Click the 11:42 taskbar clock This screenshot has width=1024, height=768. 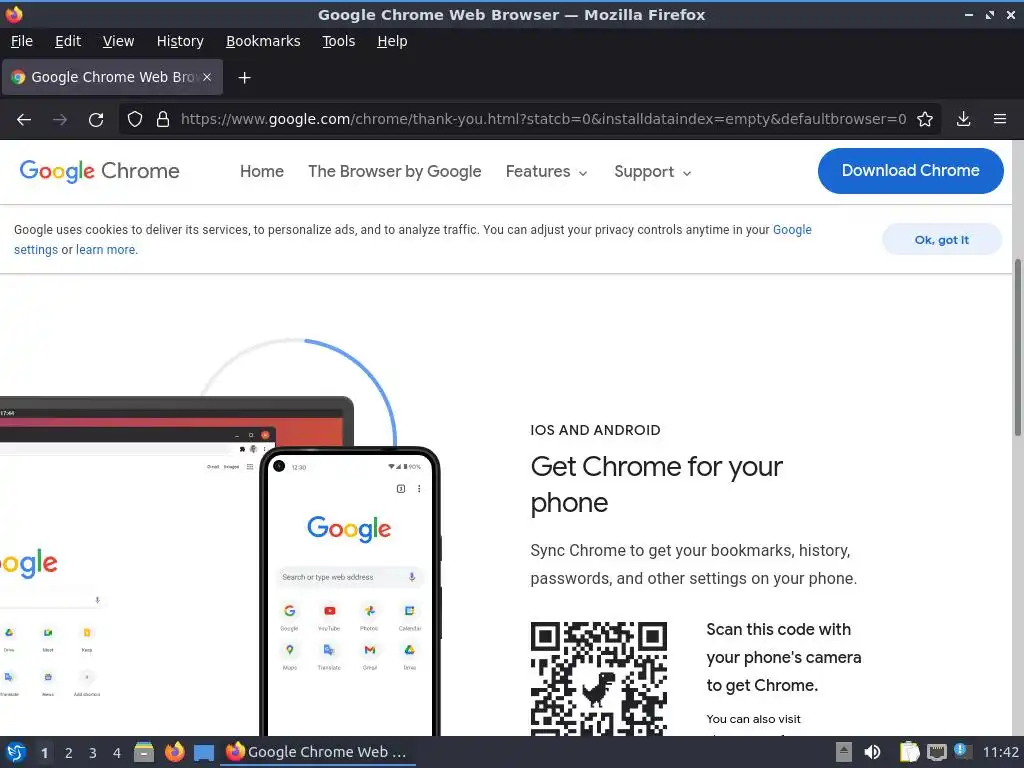pyautogui.click(x=1000, y=752)
